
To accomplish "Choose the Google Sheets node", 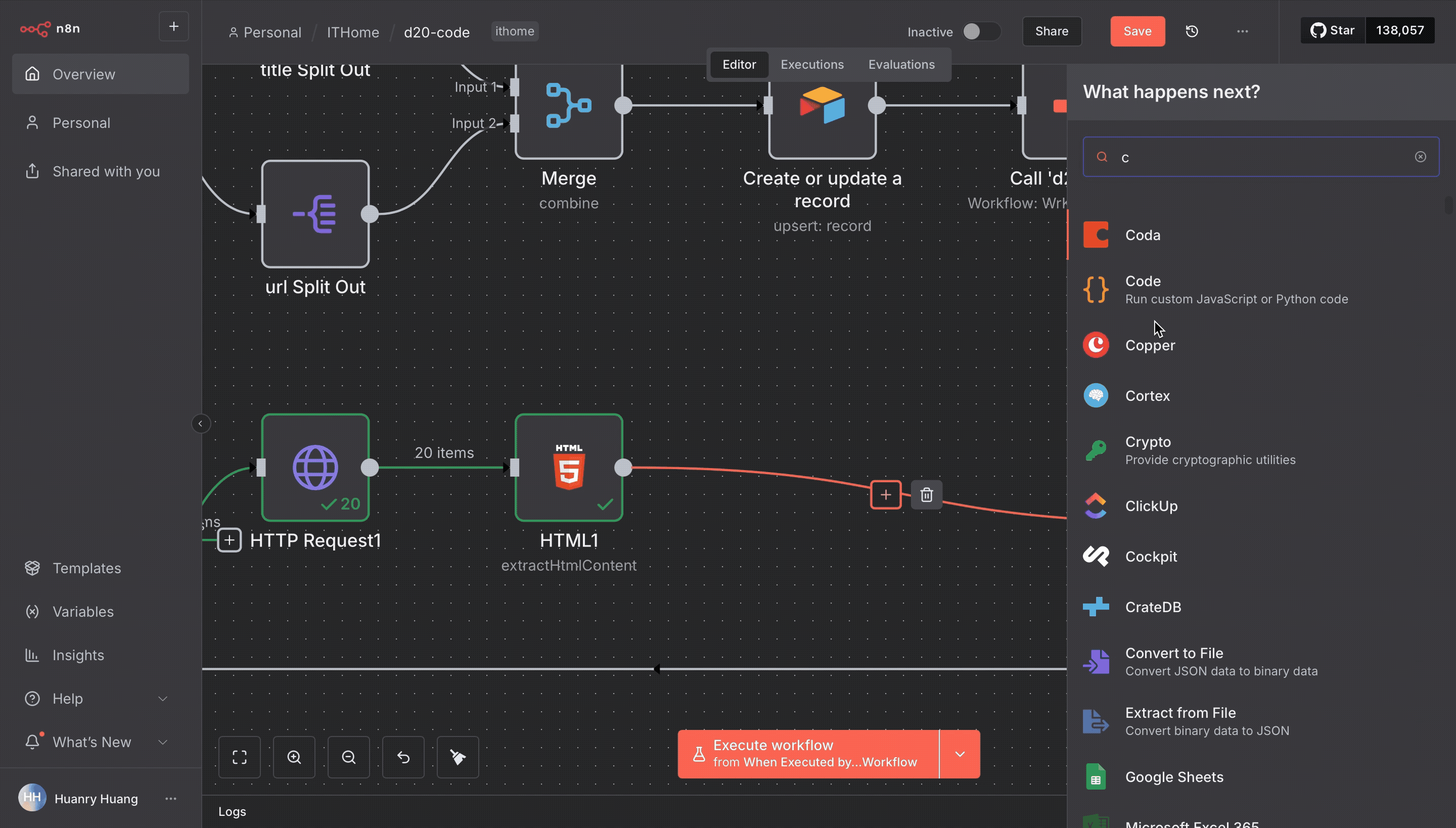I will pyautogui.click(x=1261, y=777).
